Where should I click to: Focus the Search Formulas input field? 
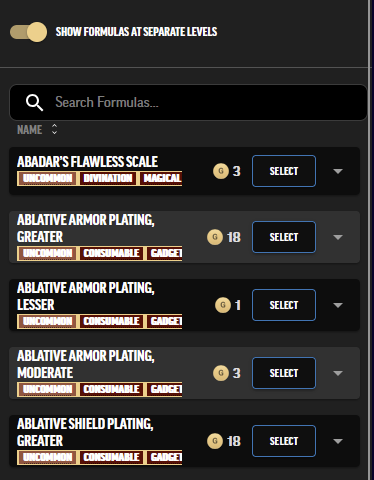[188, 102]
